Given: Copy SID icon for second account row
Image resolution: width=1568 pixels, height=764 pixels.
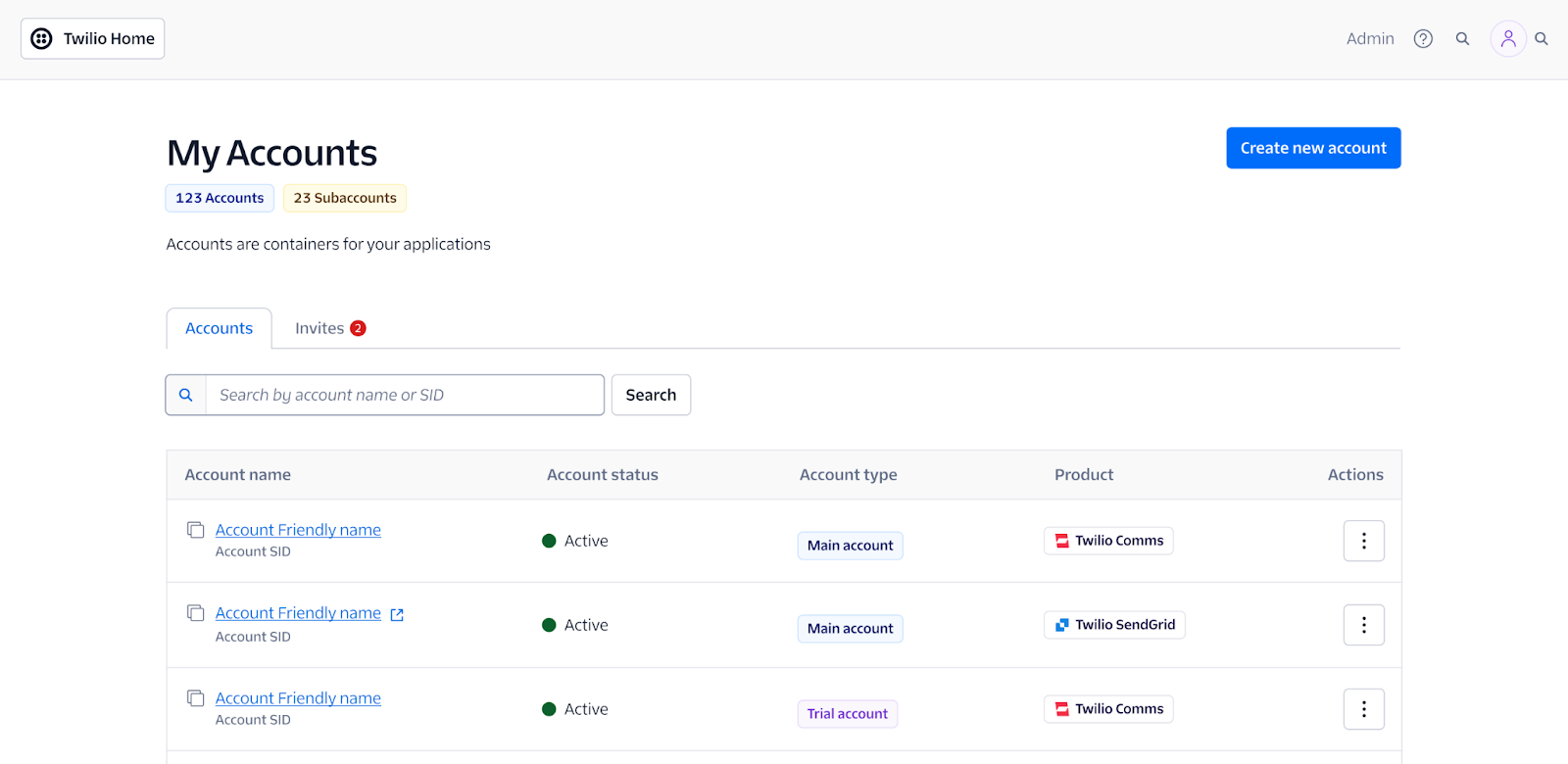Looking at the screenshot, I should [x=196, y=613].
